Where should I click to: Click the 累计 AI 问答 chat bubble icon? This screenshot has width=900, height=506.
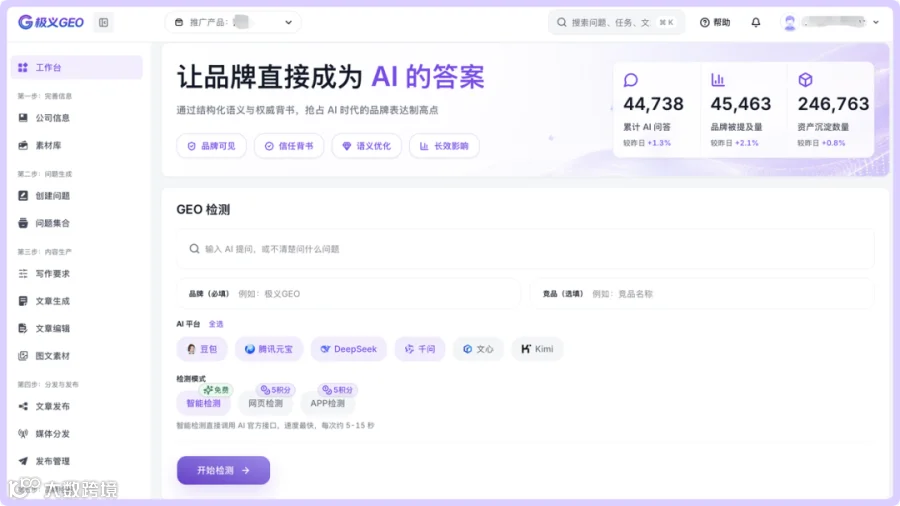(631, 80)
